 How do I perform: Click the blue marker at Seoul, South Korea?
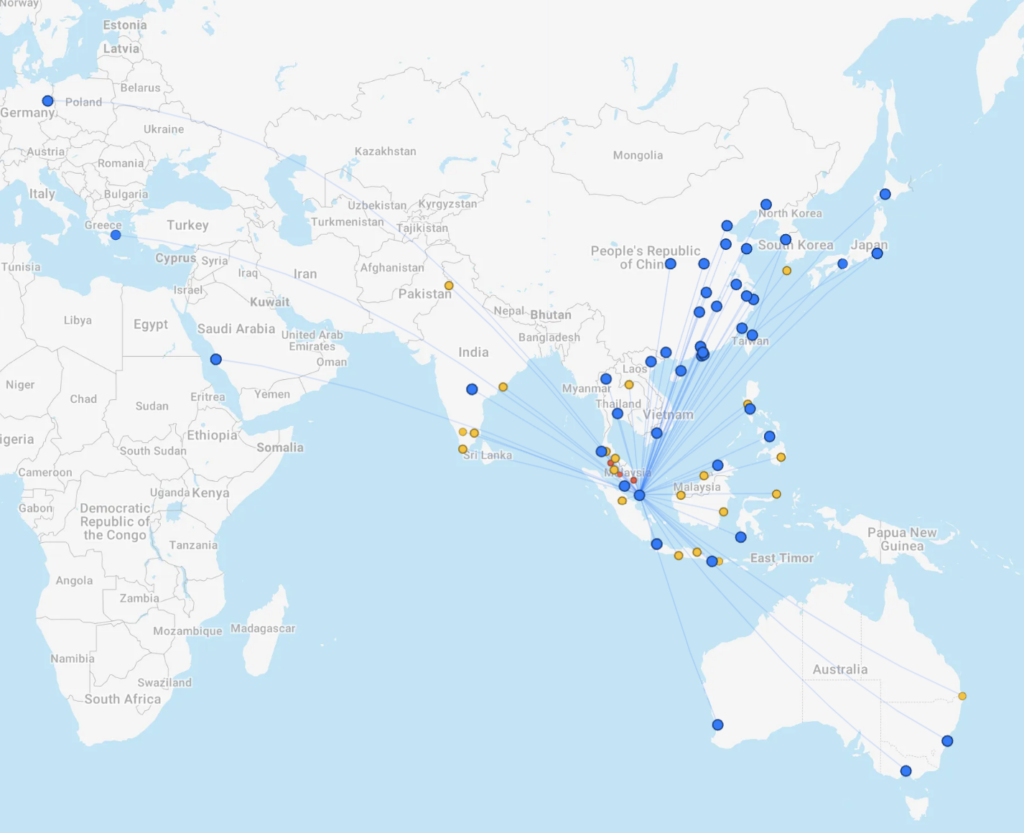click(x=786, y=240)
